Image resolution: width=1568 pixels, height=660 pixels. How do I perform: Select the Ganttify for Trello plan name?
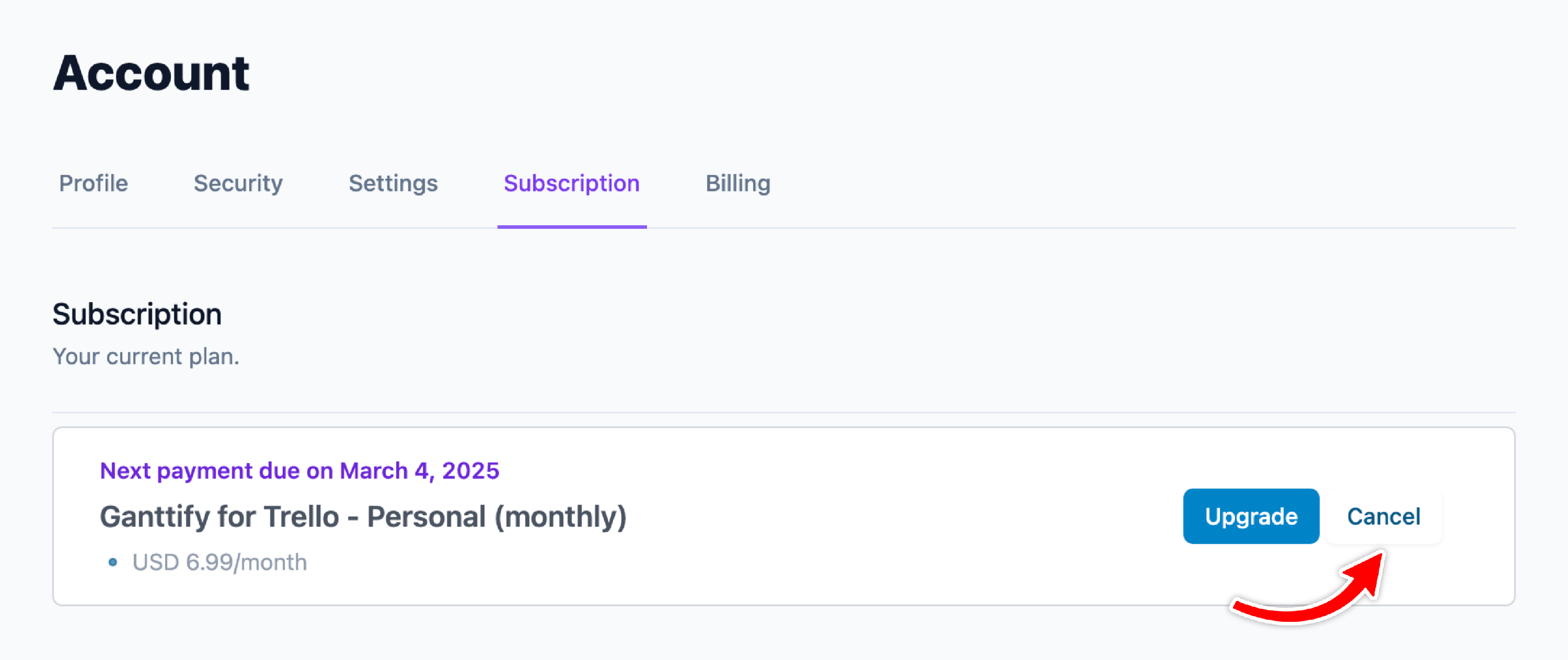click(x=363, y=516)
